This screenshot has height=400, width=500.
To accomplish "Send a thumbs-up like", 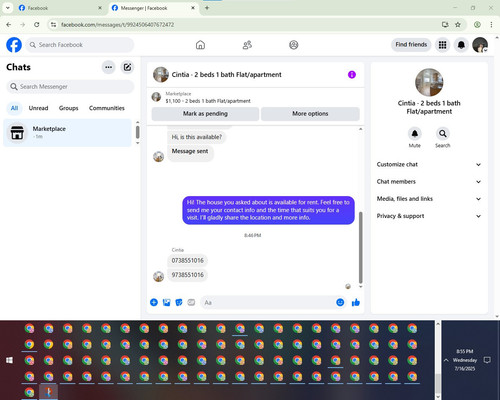I will (356, 302).
